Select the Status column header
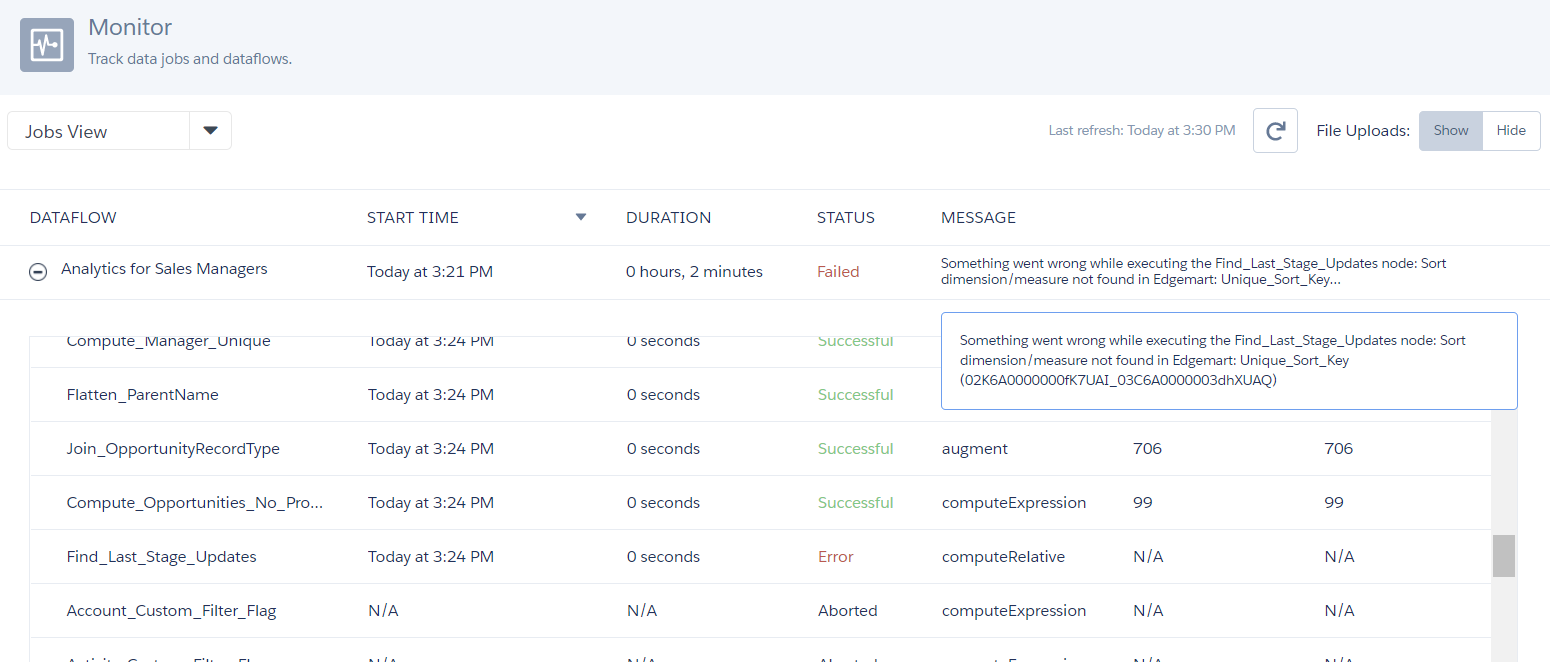The width and height of the screenshot is (1550, 662). [x=846, y=217]
